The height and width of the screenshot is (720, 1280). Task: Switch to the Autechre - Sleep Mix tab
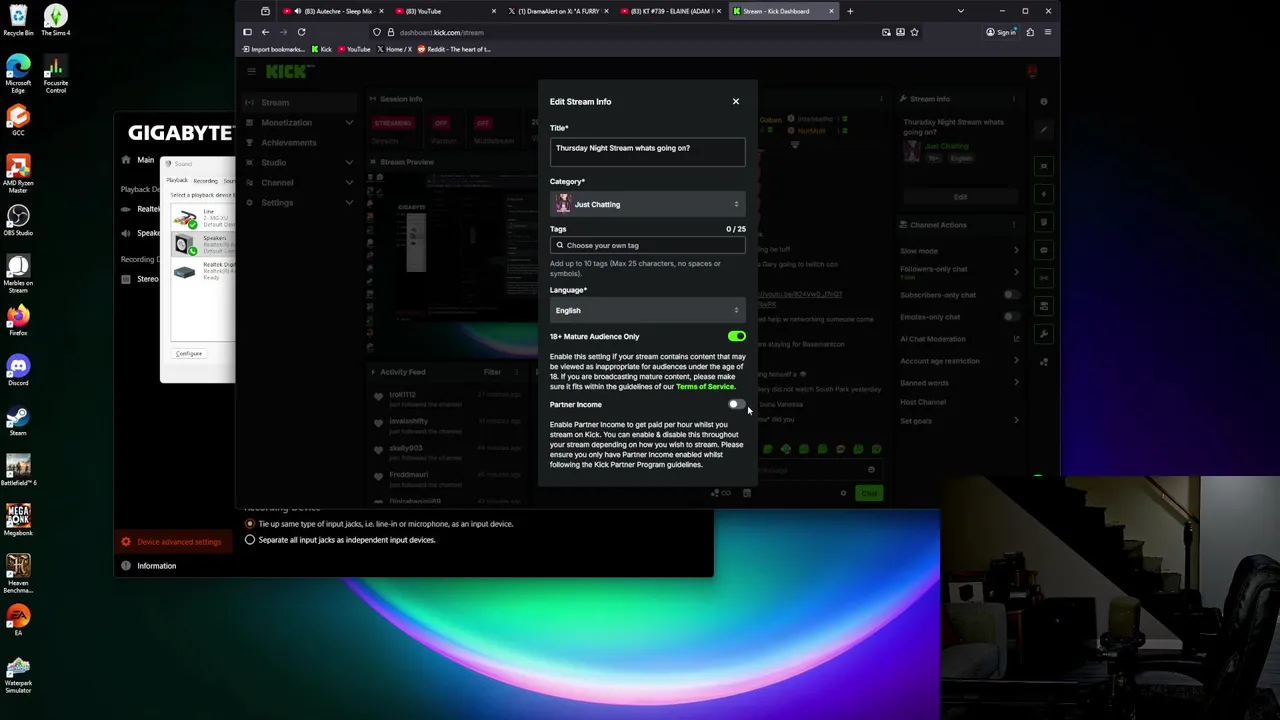pyautogui.click(x=334, y=11)
